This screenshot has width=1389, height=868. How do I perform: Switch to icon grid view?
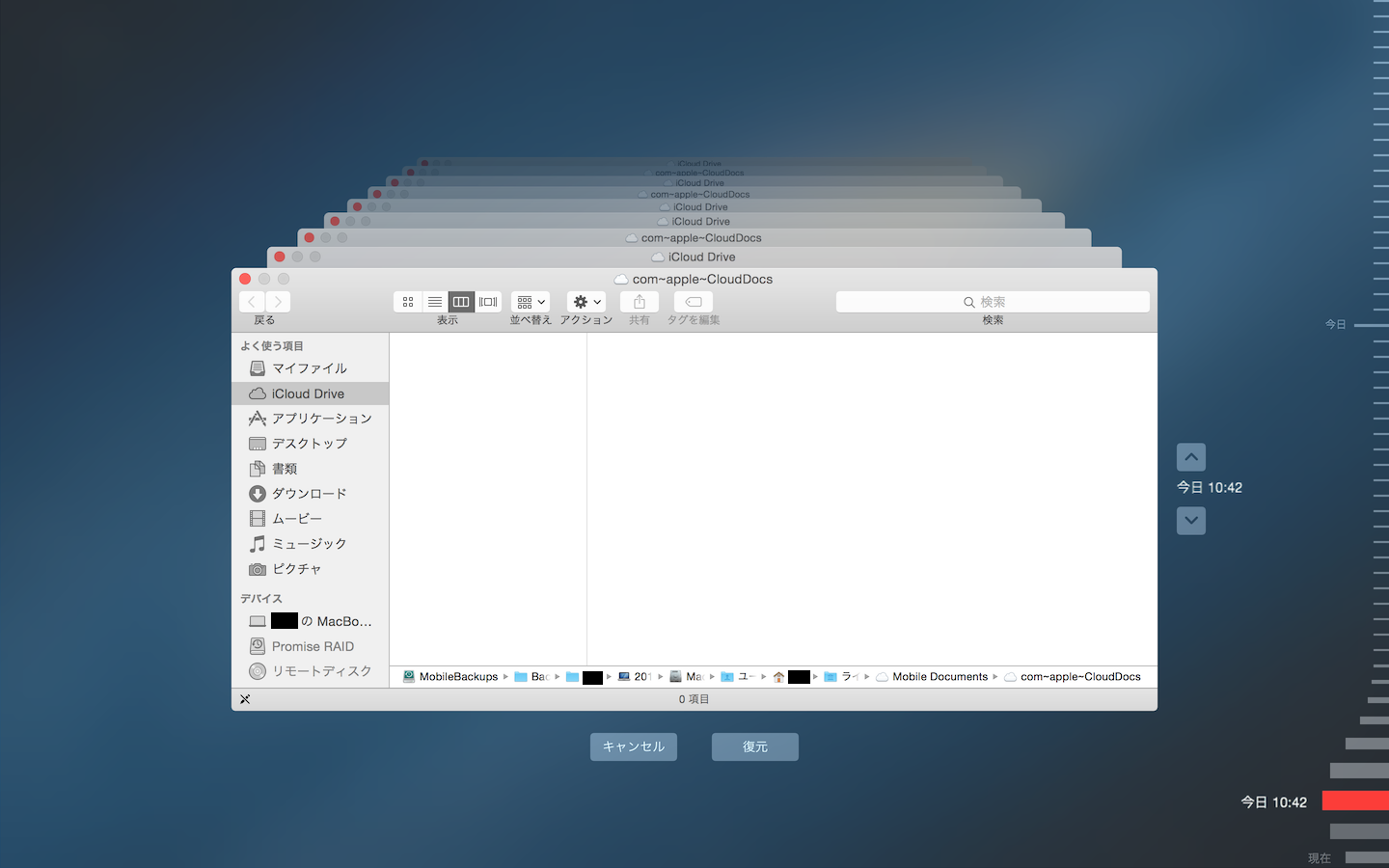pyautogui.click(x=408, y=302)
